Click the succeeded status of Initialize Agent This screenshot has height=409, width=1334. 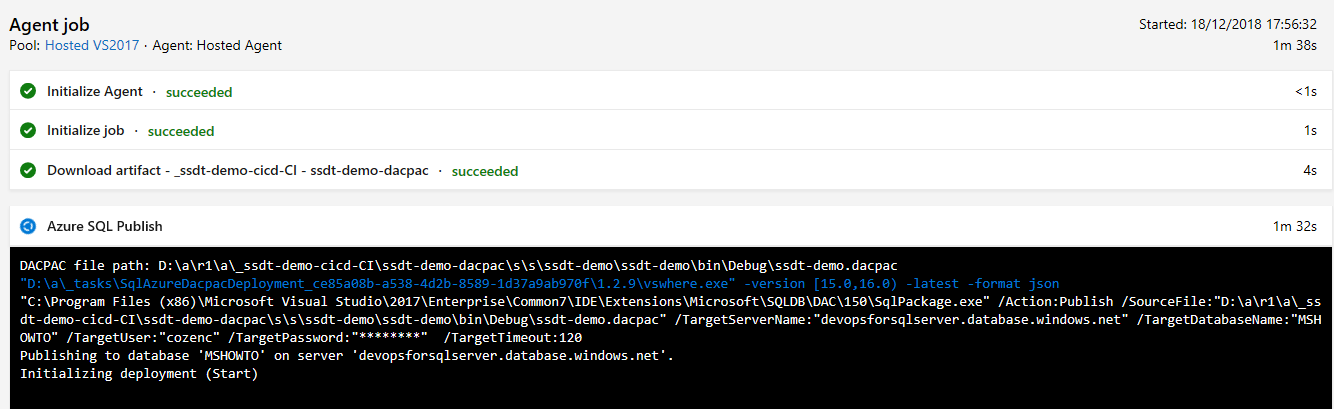(x=199, y=92)
